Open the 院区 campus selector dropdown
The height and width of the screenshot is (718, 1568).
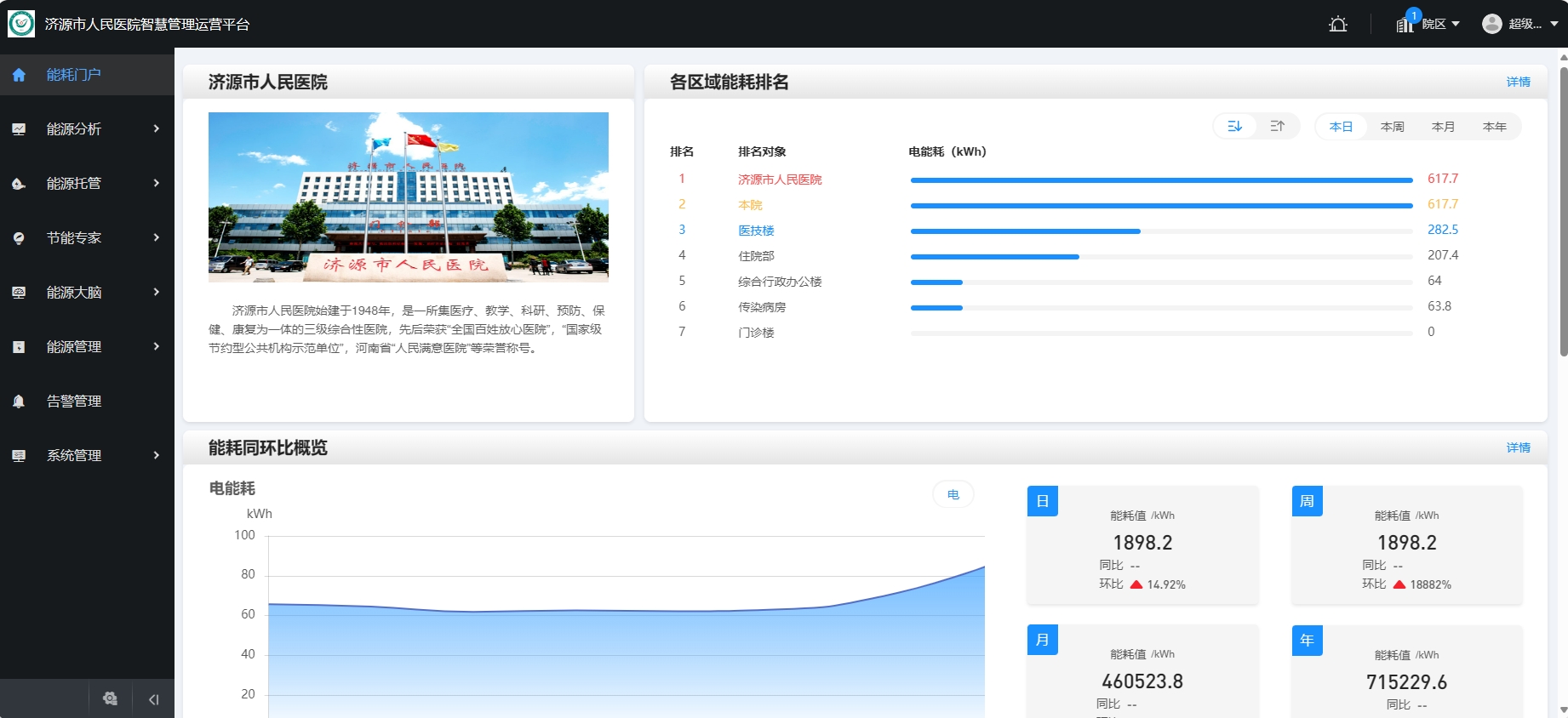pyautogui.click(x=1430, y=24)
